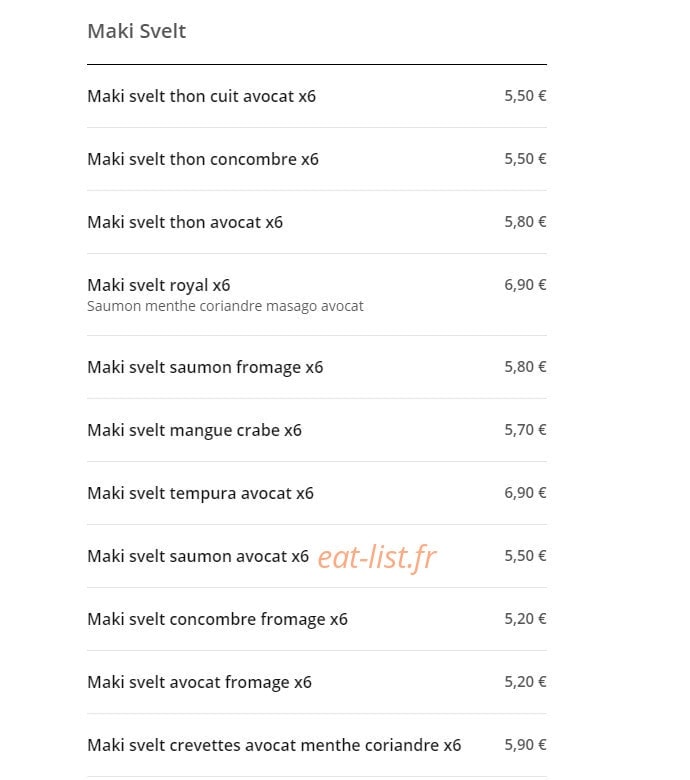Click 6,90 € price of tempura avocat
This screenshot has width=690, height=780.
coord(525,492)
